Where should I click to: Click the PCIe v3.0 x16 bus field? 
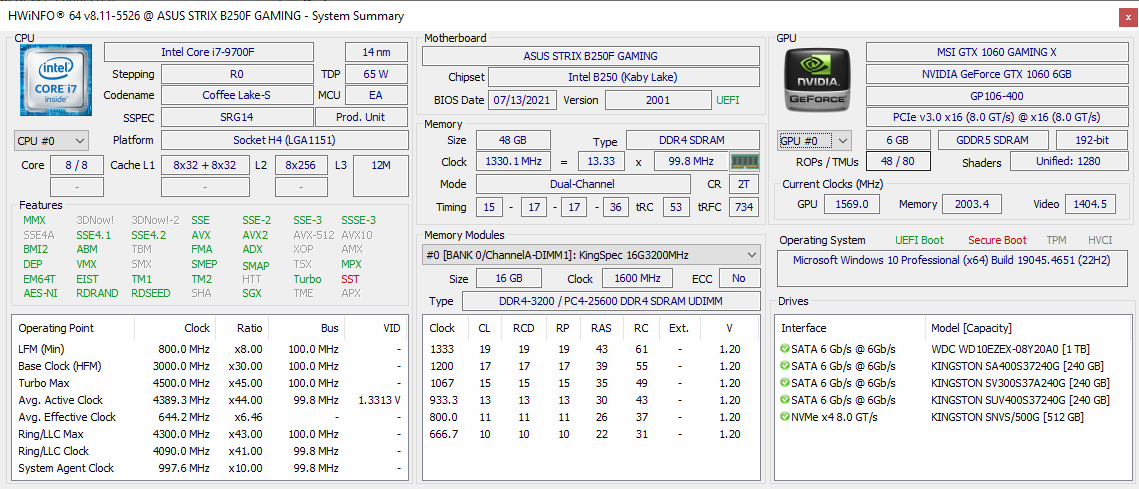(997, 117)
